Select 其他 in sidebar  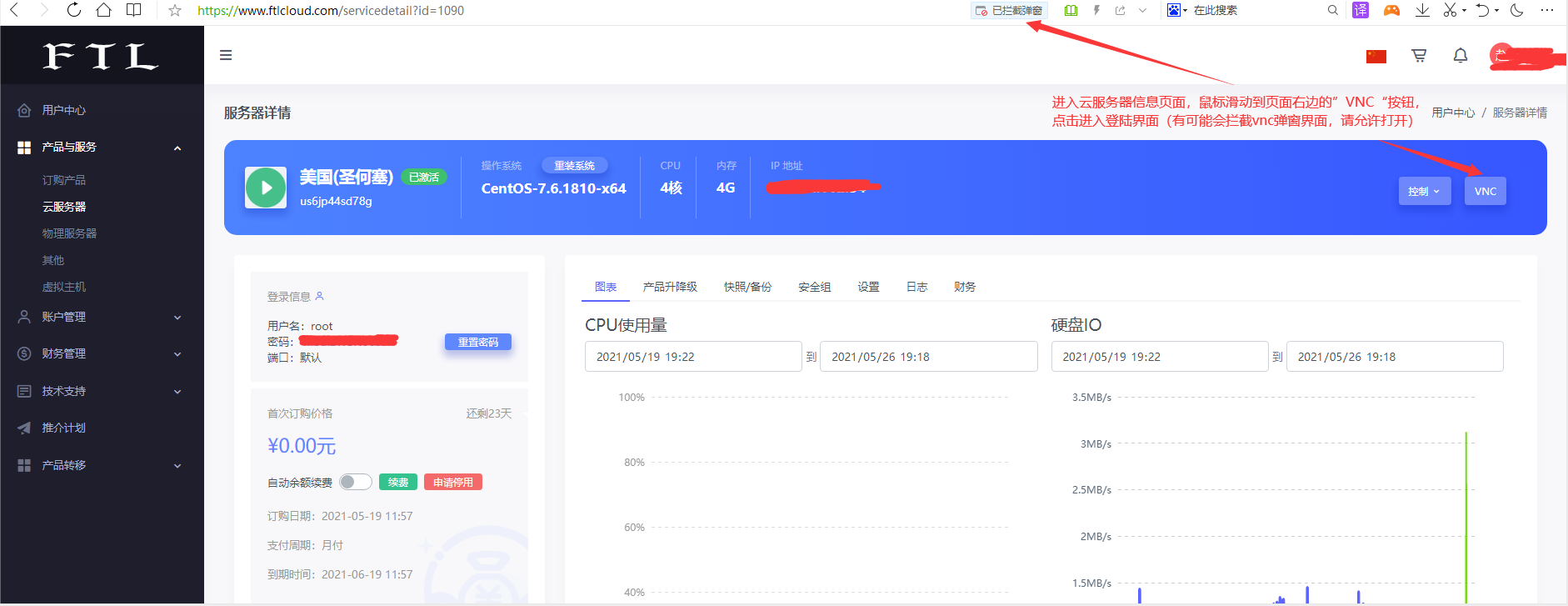click(53, 260)
